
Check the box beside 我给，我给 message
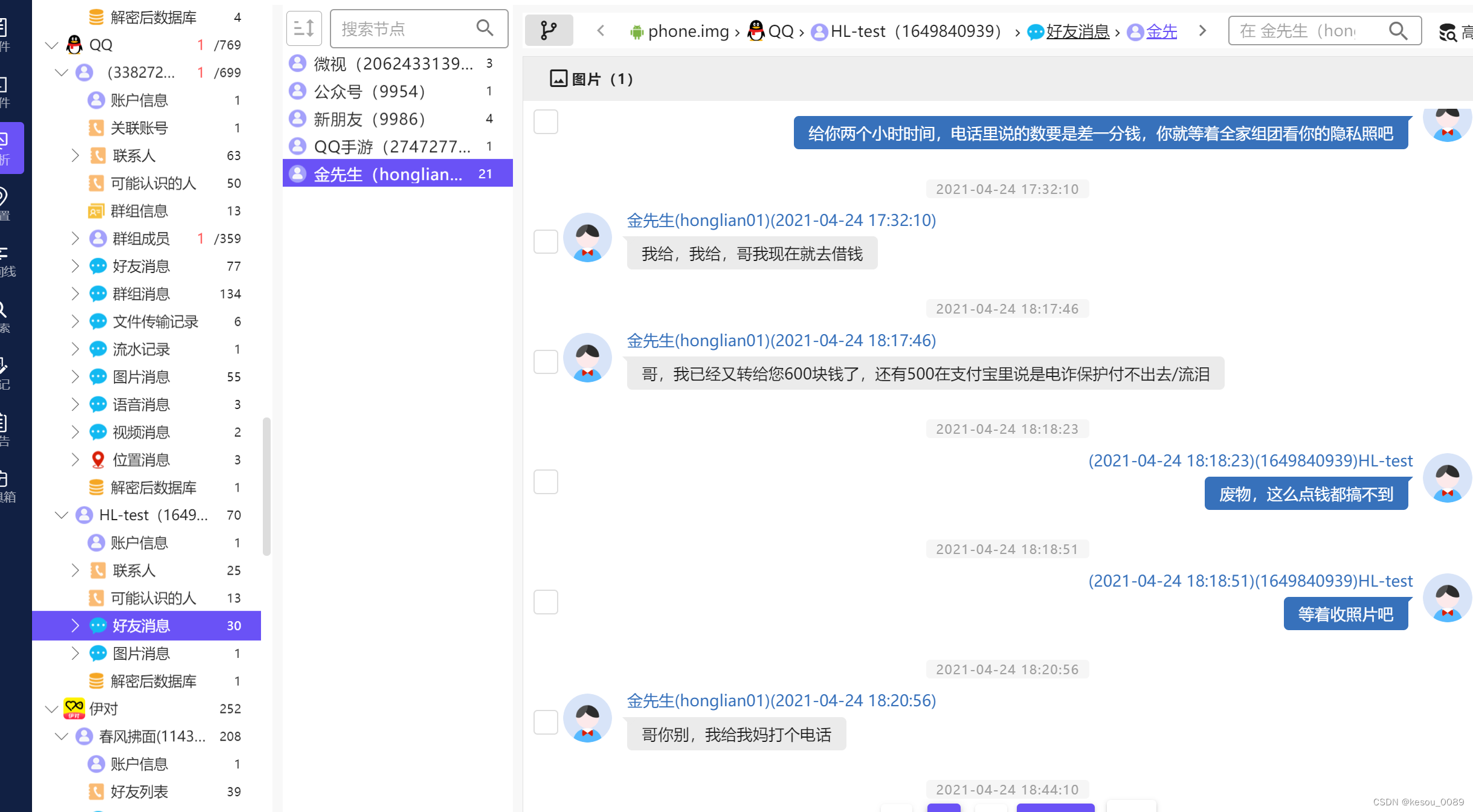click(x=545, y=242)
